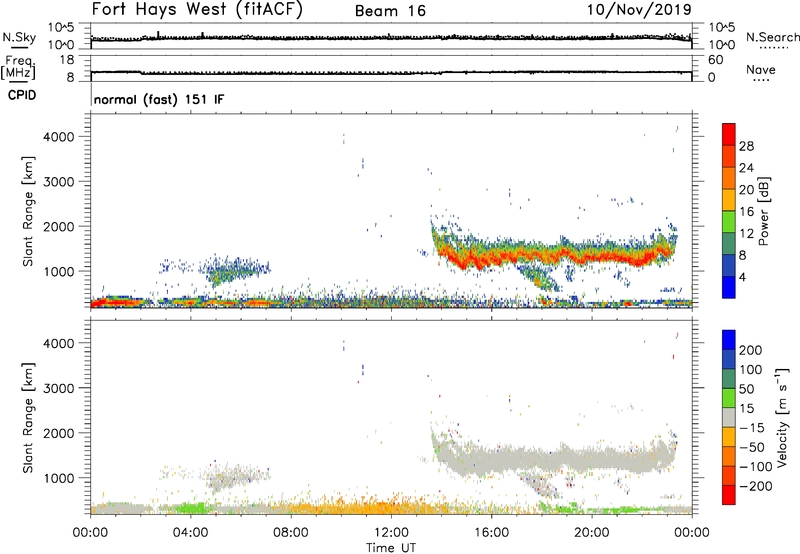Select the "normal (fast) 151 IF" text

pyautogui.click(x=159, y=99)
